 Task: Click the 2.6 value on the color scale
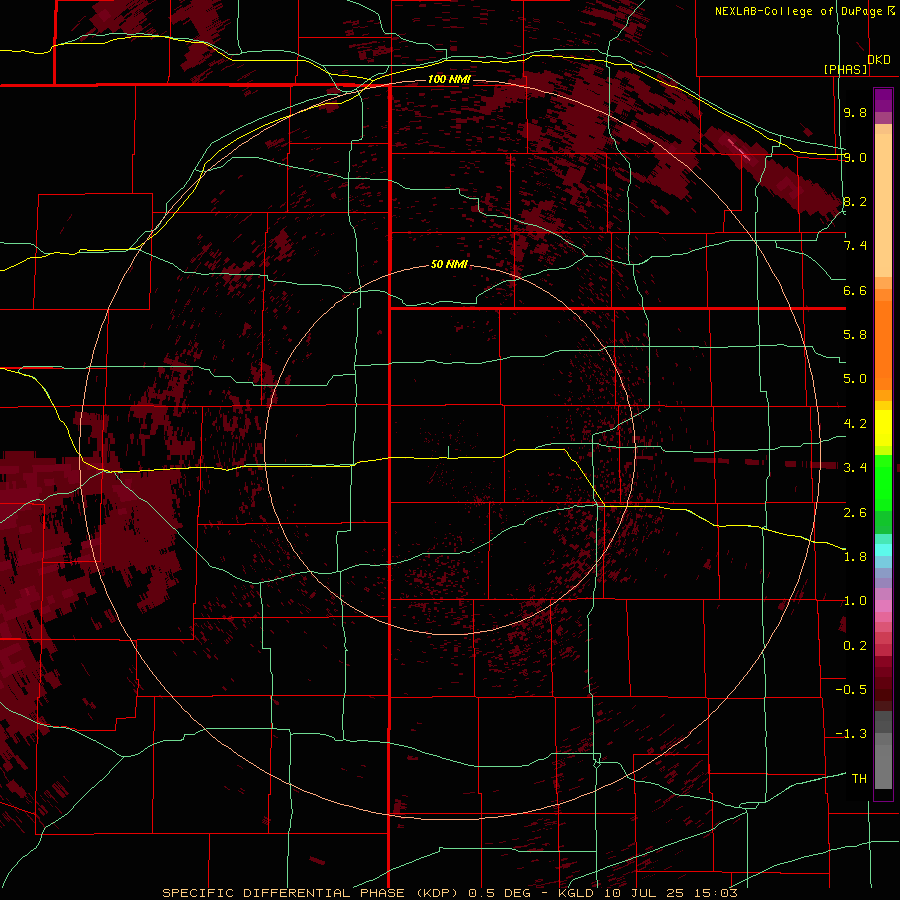855,513
